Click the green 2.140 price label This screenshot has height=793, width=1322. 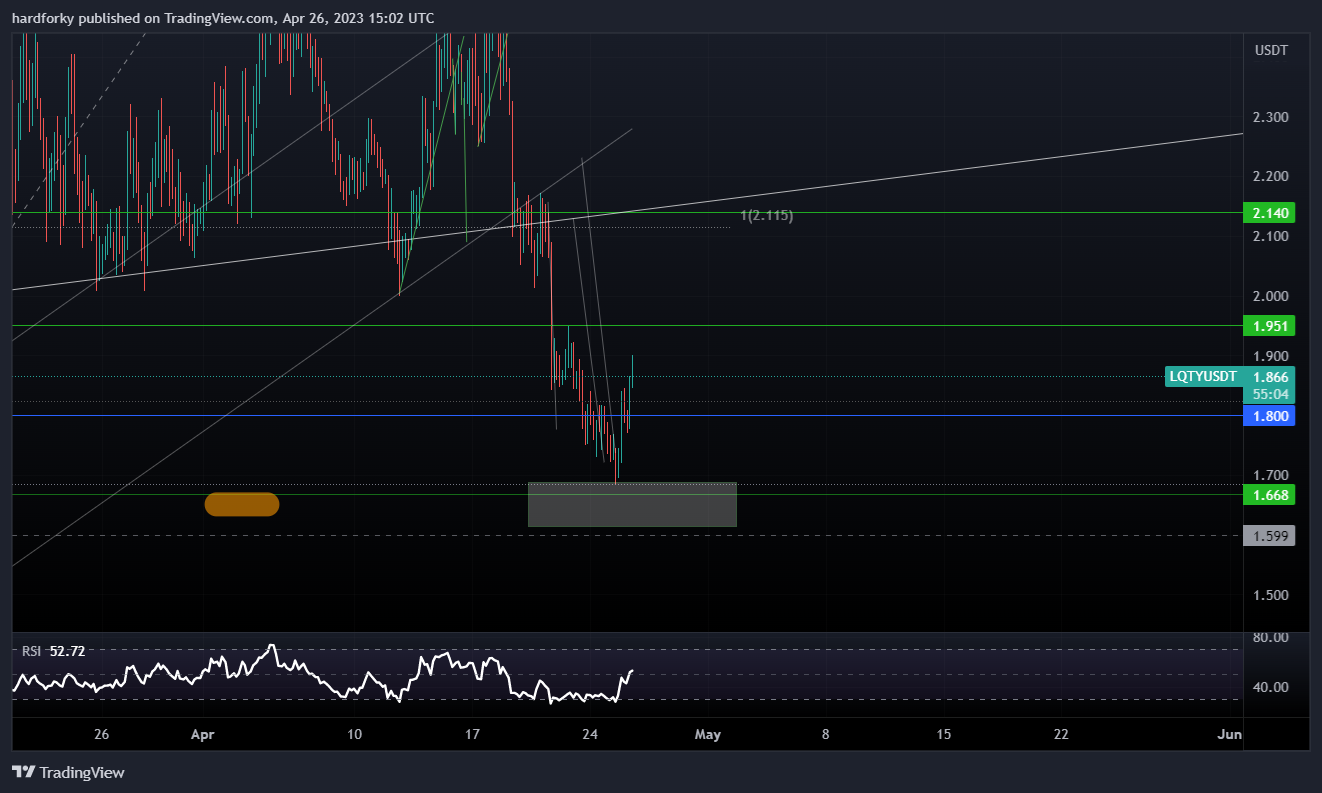[1268, 212]
